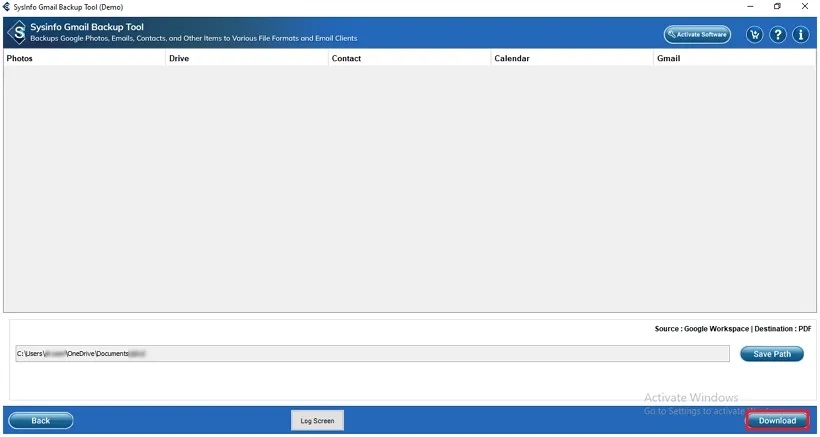Minimize the Gmail Backup Tool window
This screenshot has height=437, width=820.
click(750, 7)
